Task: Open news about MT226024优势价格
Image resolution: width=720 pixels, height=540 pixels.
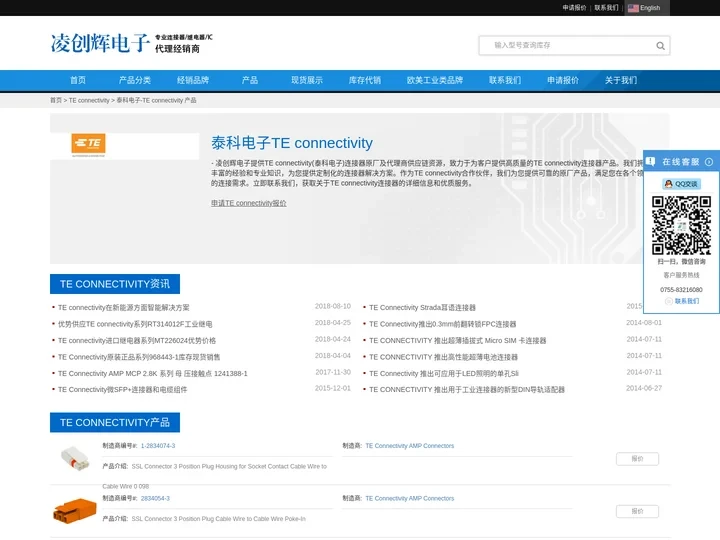Action: point(137,341)
